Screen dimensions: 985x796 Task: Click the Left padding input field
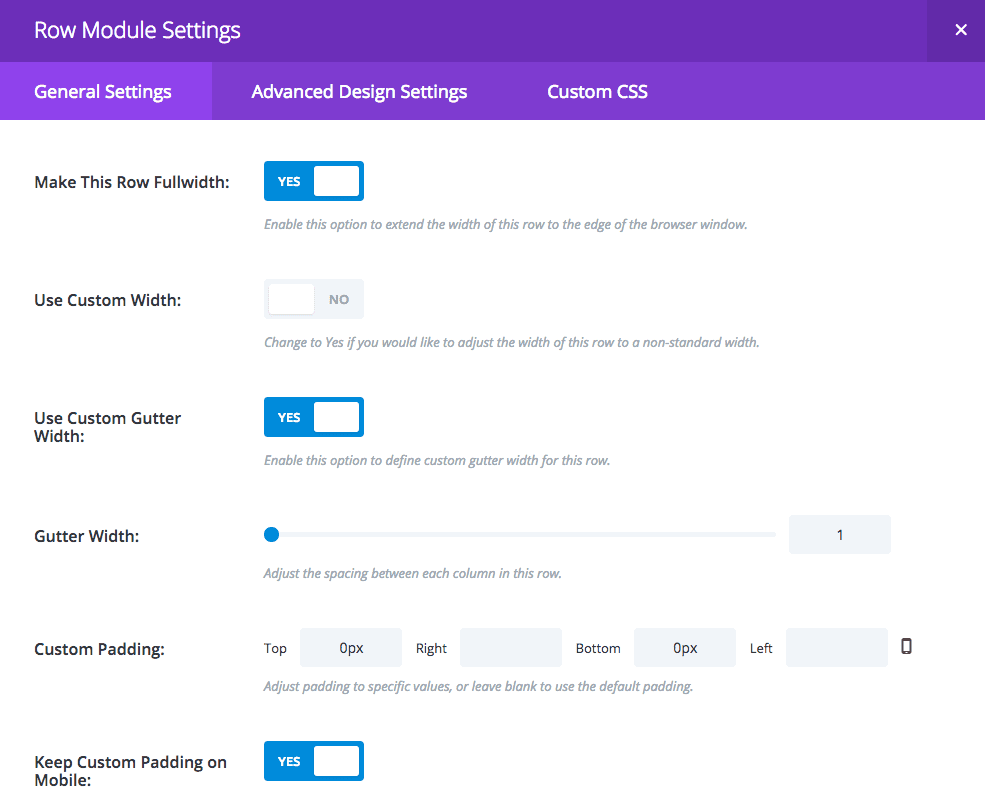[x=837, y=648]
